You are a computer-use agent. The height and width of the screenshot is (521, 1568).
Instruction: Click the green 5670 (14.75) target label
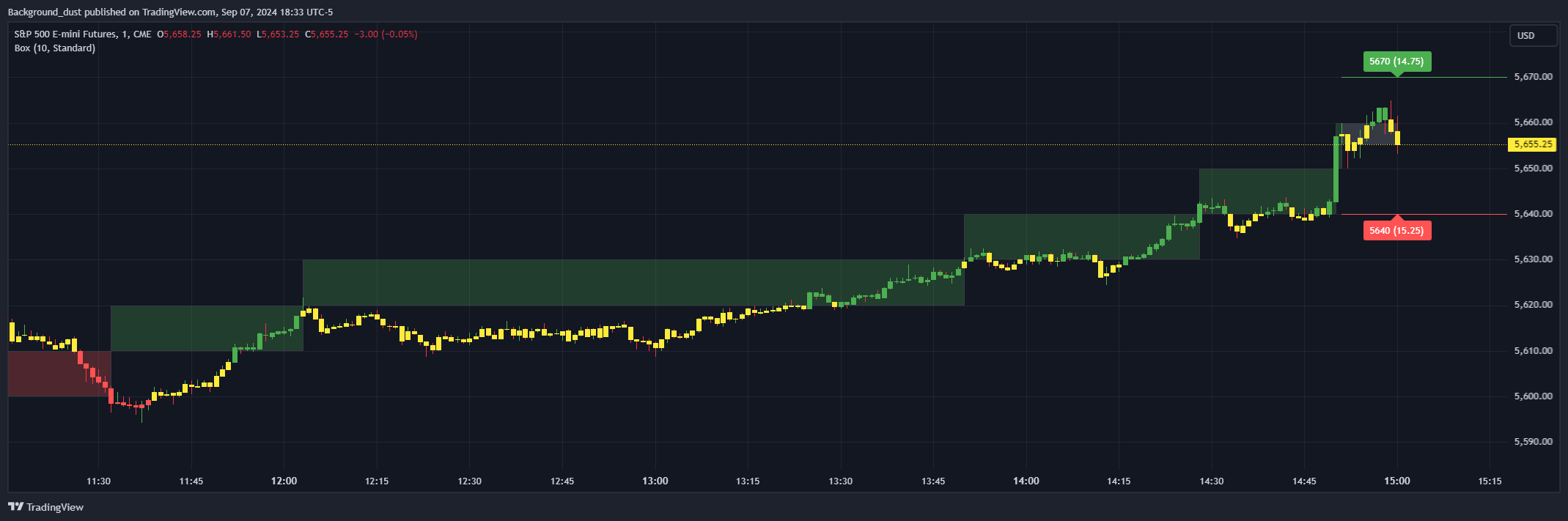coord(1397,62)
